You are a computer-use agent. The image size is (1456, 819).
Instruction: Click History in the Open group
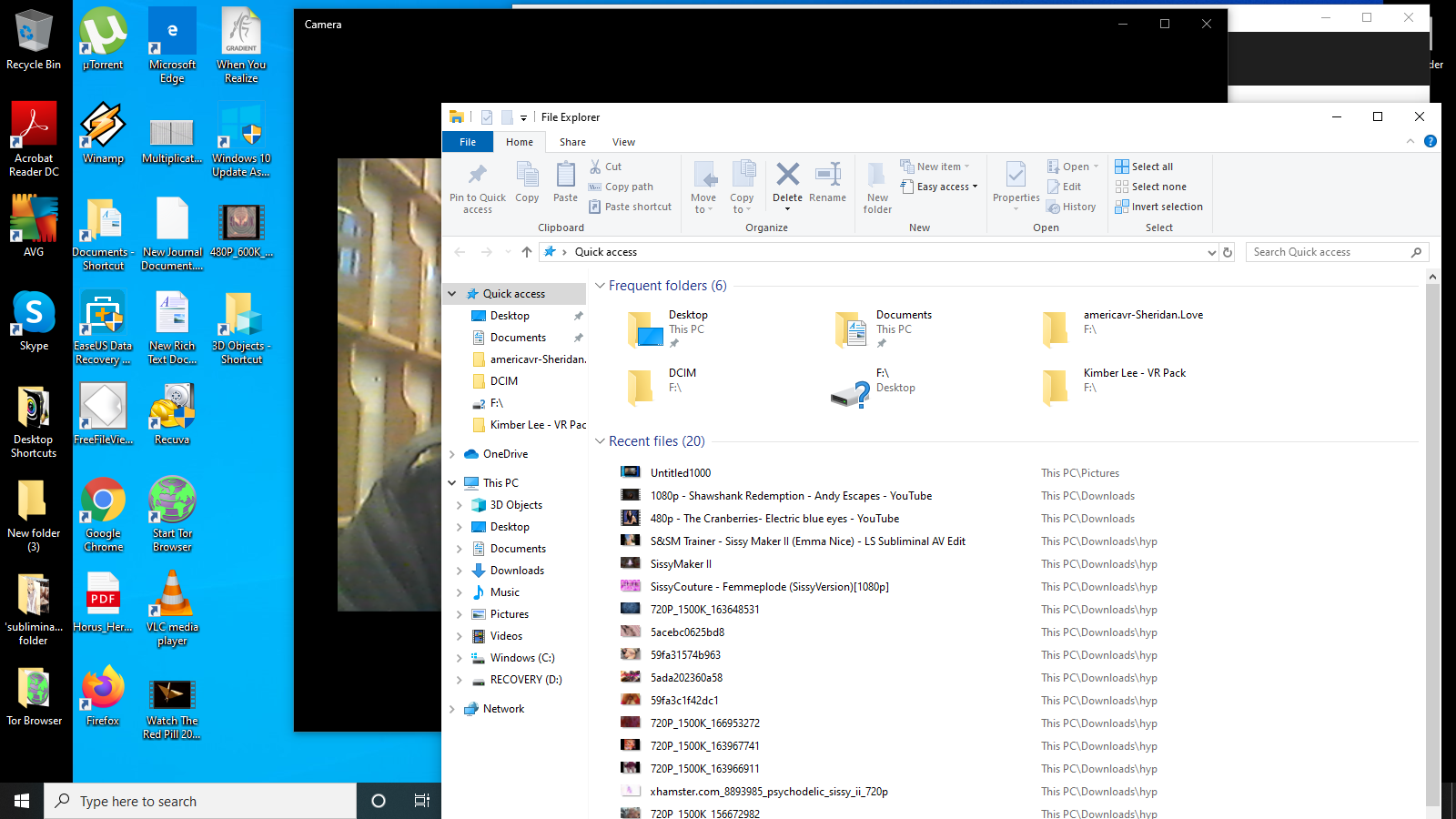[1071, 207]
